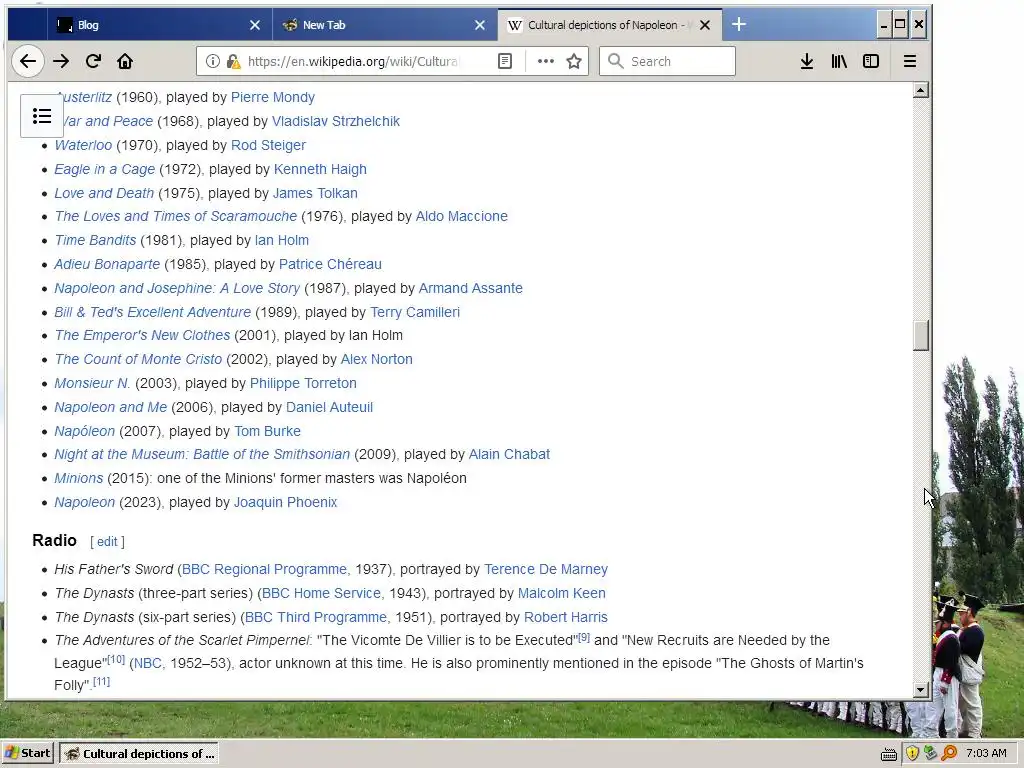This screenshot has height=768, width=1024.
Task: Select the Cultural depictions taskbar button
Action: (x=139, y=753)
